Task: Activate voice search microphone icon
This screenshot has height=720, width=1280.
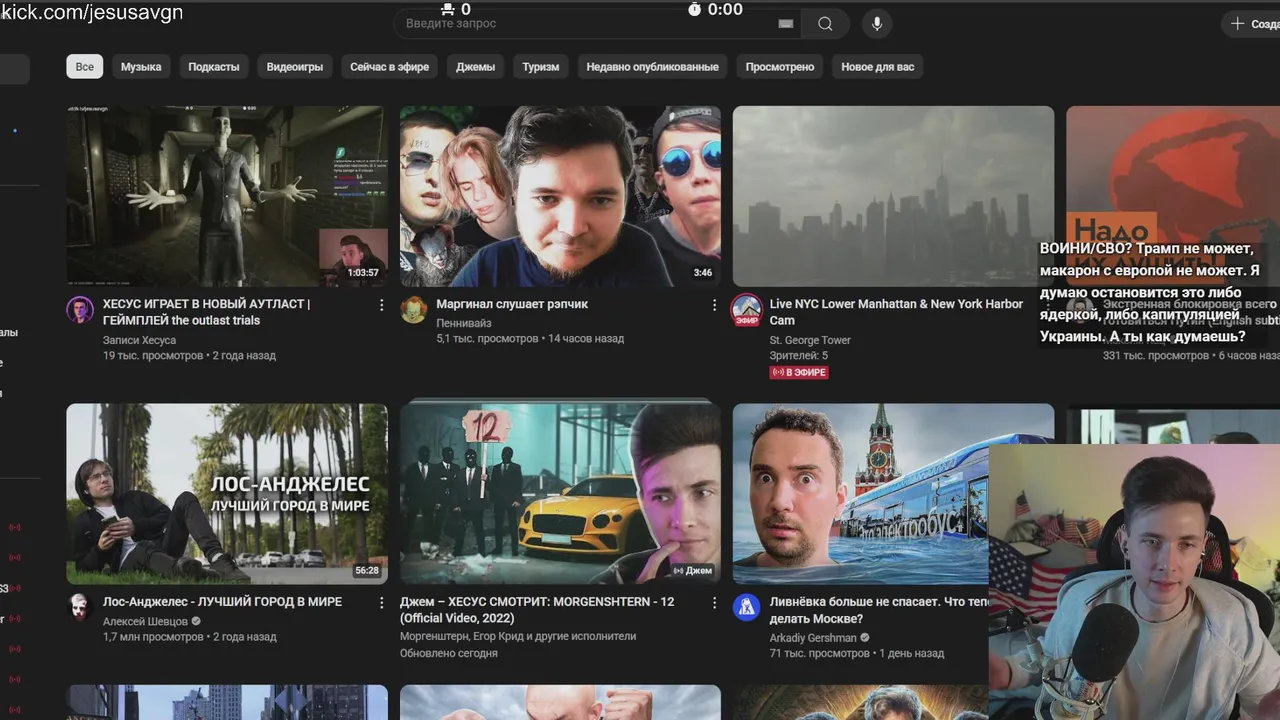Action: tap(877, 24)
